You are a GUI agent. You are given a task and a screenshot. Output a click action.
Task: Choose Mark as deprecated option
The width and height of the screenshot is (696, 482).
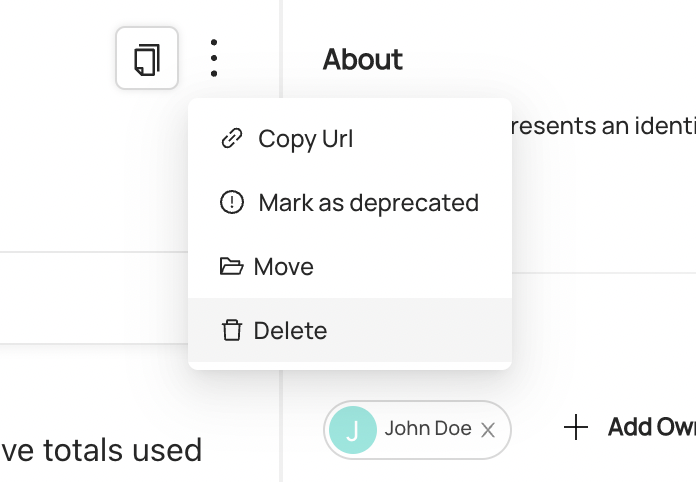[368, 203]
